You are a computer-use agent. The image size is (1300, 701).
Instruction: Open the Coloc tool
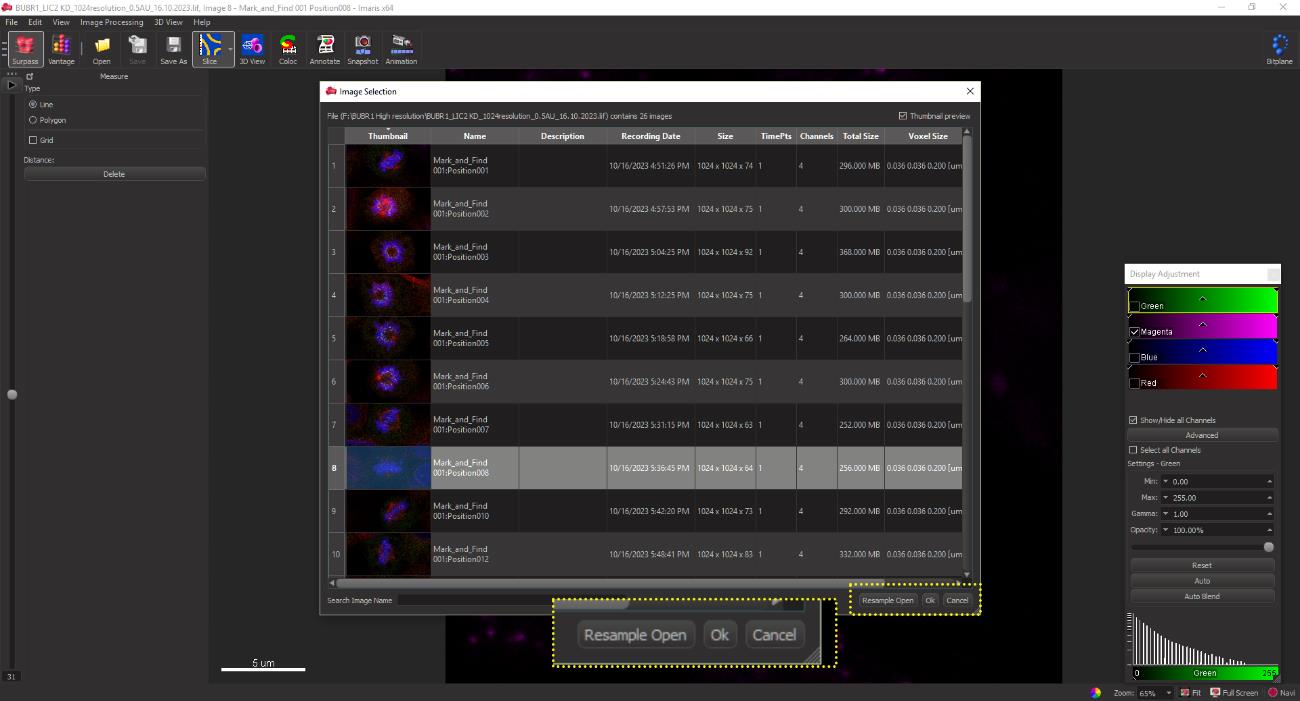[288, 49]
